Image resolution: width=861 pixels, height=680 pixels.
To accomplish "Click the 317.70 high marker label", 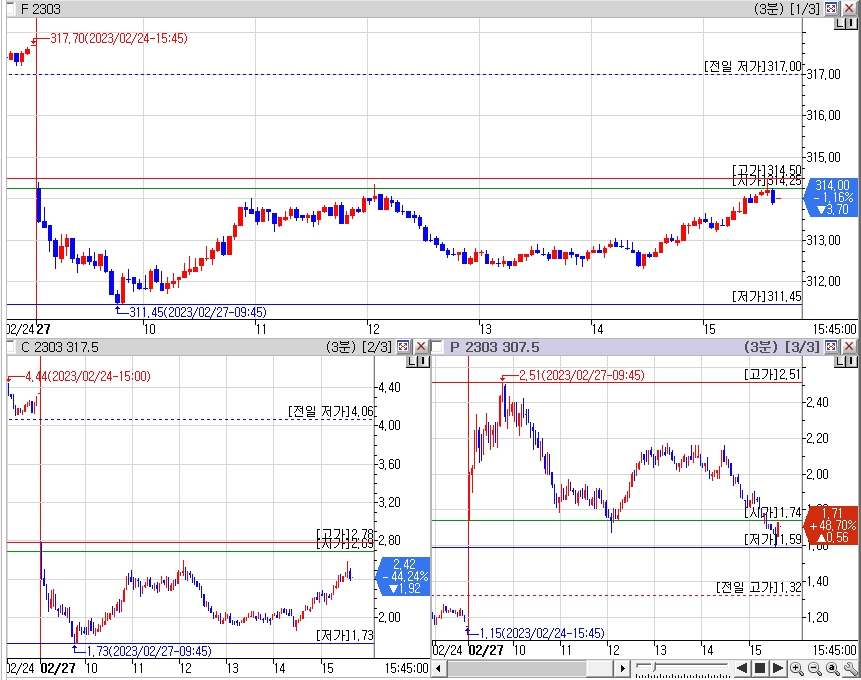I will pyautogui.click(x=119, y=38).
